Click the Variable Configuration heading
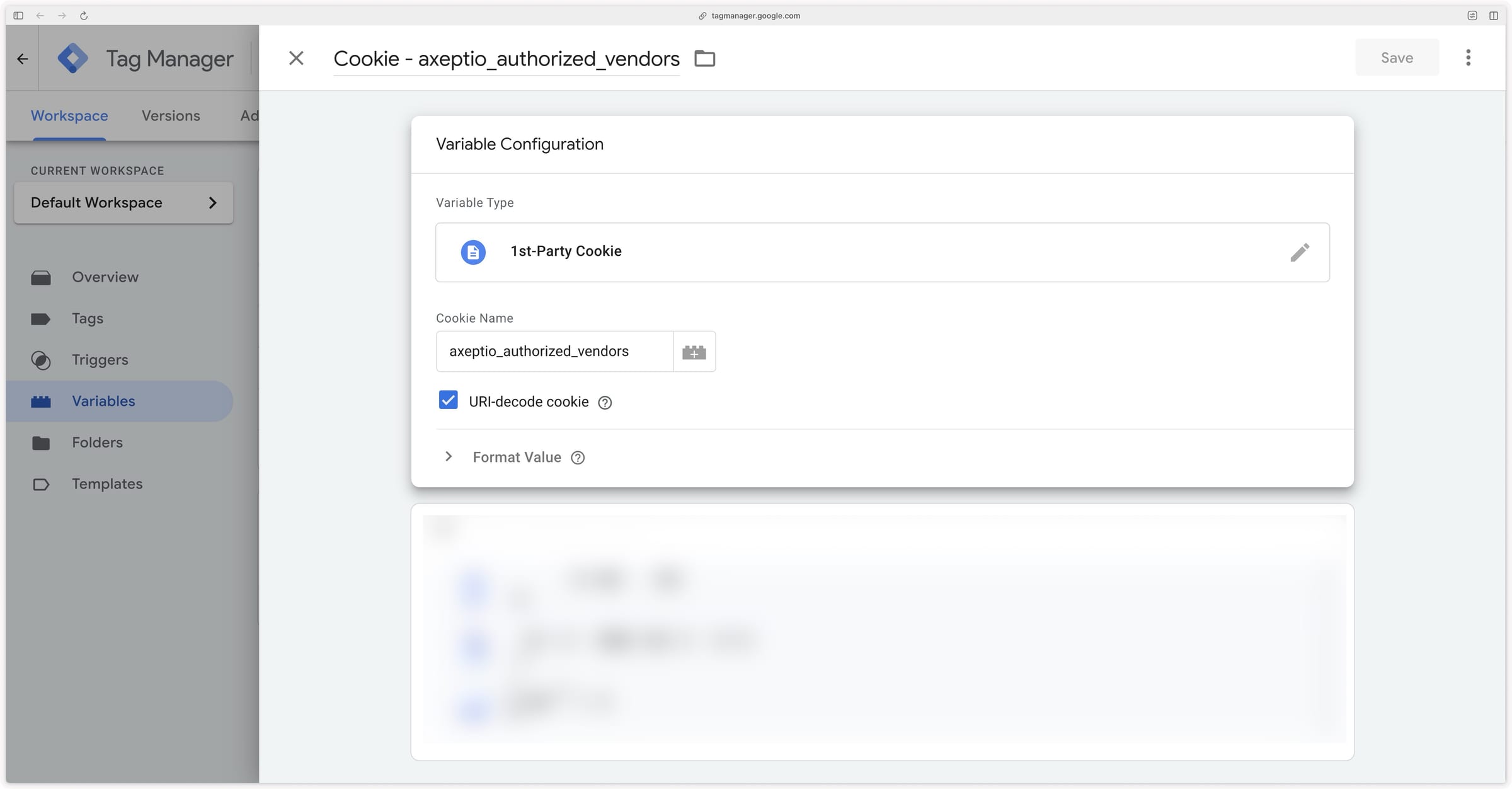This screenshot has width=1512, height=789. click(x=520, y=144)
